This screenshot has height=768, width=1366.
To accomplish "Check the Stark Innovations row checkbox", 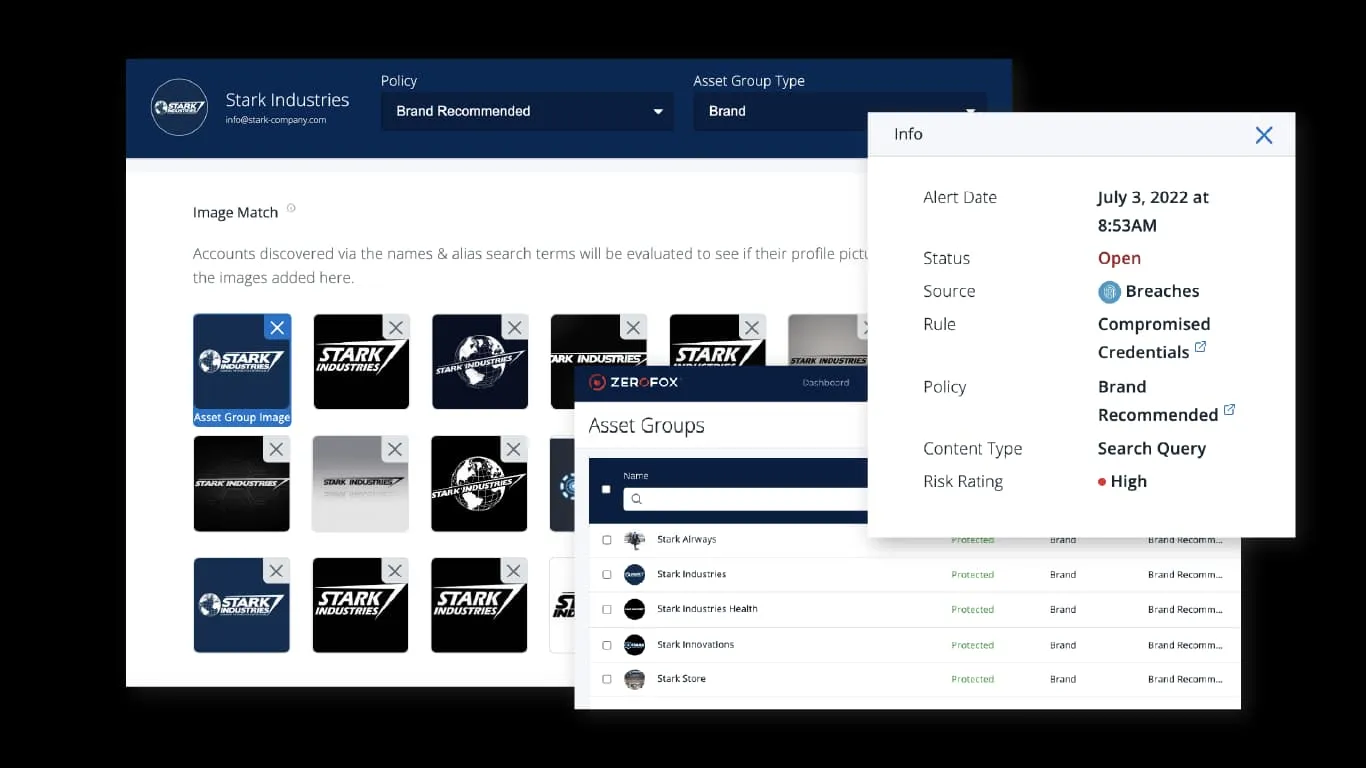I will (x=607, y=645).
